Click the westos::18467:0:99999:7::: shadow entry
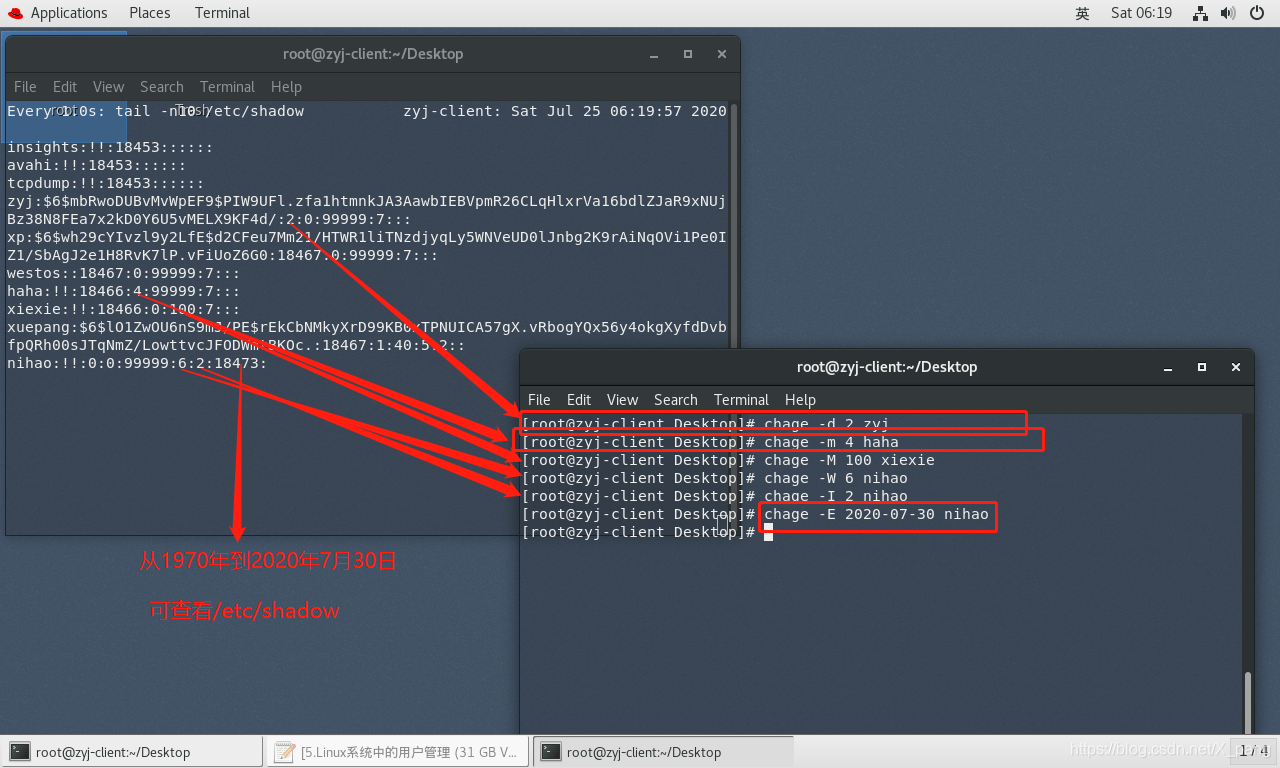This screenshot has width=1280, height=768. [124, 273]
